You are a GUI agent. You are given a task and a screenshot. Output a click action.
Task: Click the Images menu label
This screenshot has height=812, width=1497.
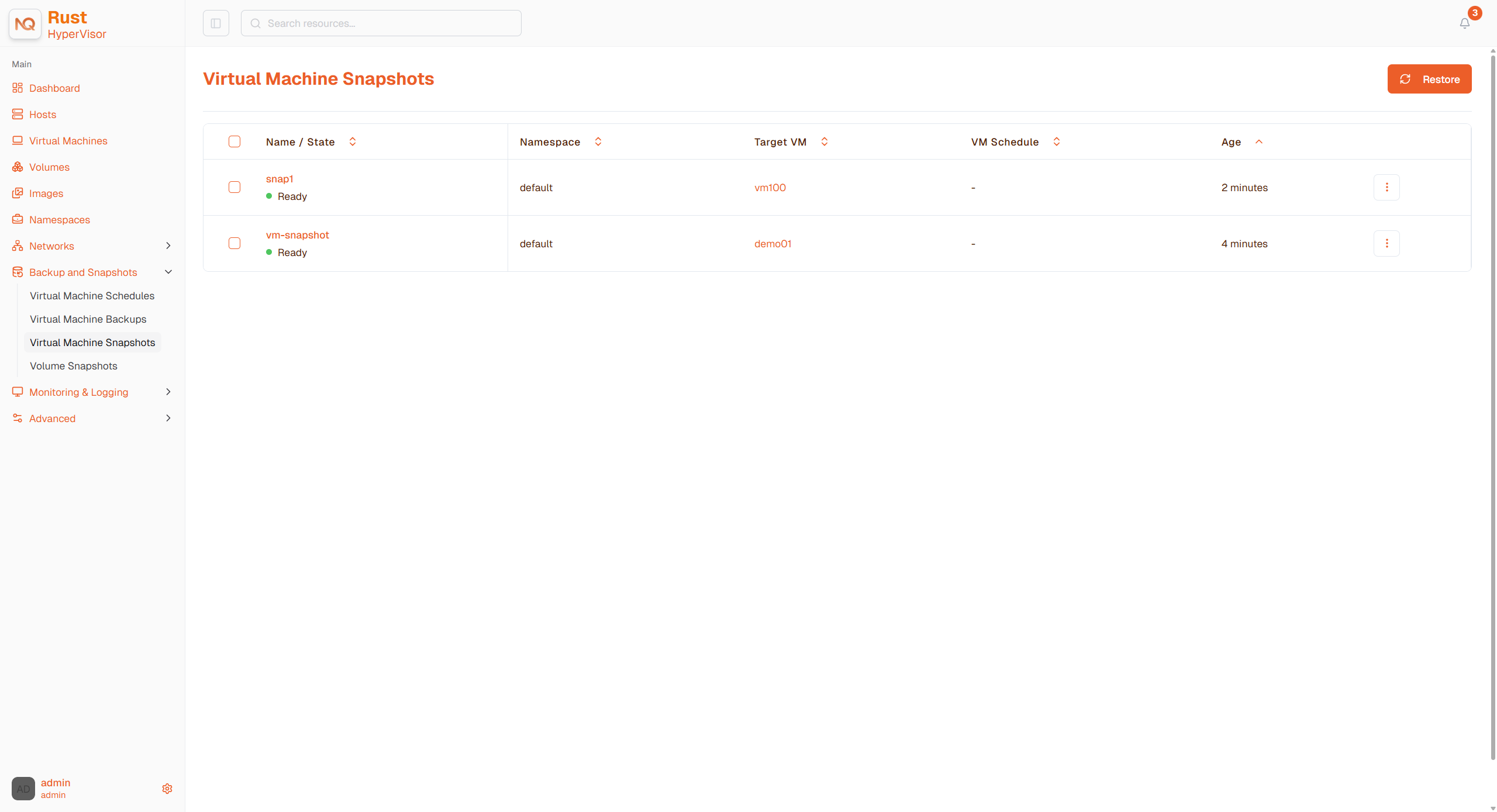pos(46,194)
